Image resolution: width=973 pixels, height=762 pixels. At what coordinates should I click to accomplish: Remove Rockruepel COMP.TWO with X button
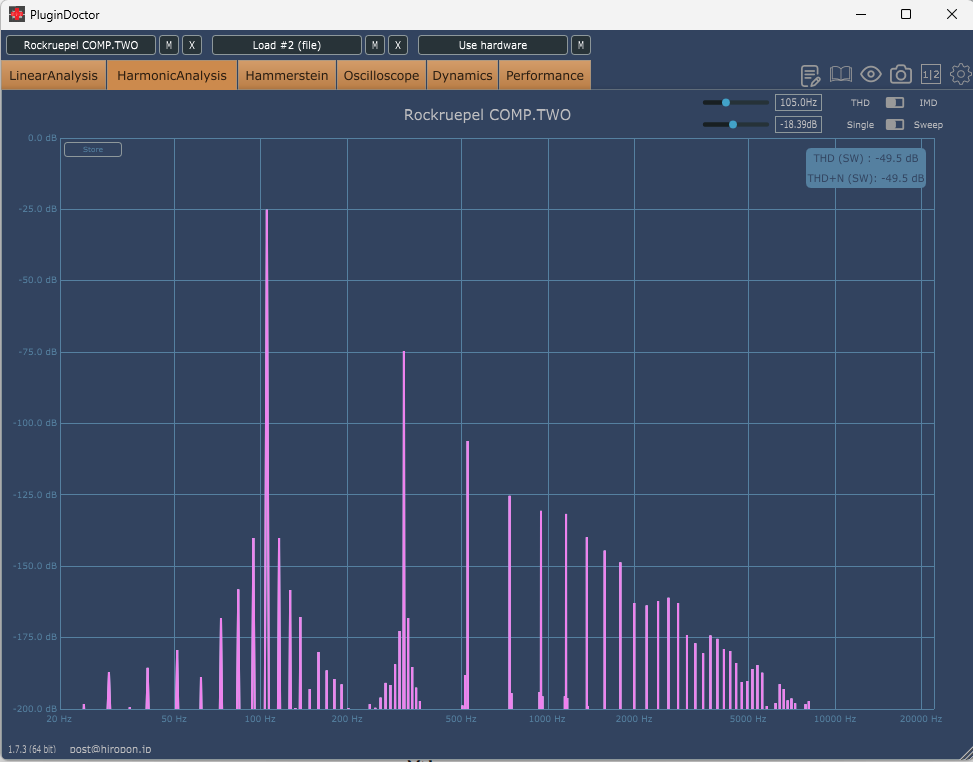point(192,45)
